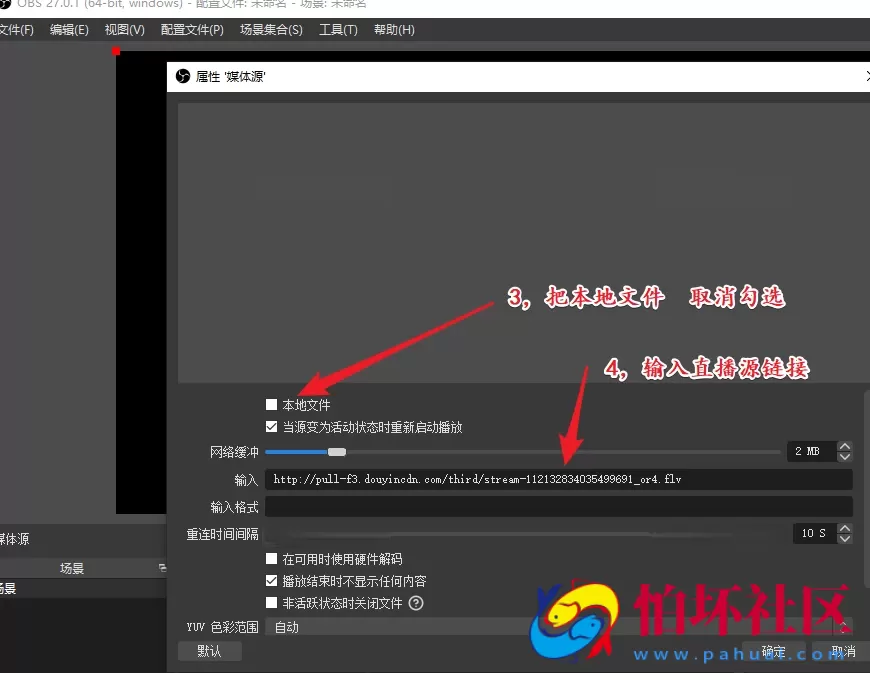Click the red corner handle on preview

pyautogui.click(x=116, y=51)
